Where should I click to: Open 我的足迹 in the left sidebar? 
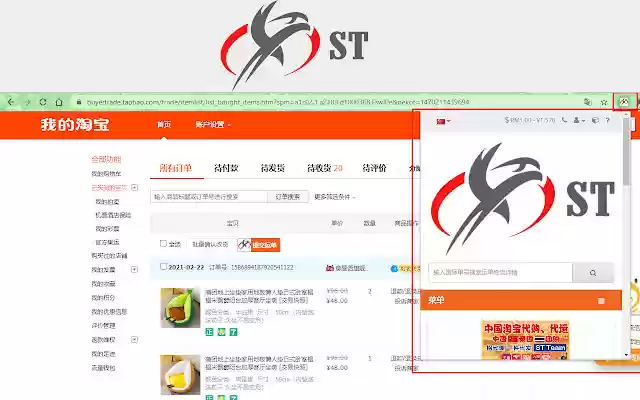pos(103,354)
